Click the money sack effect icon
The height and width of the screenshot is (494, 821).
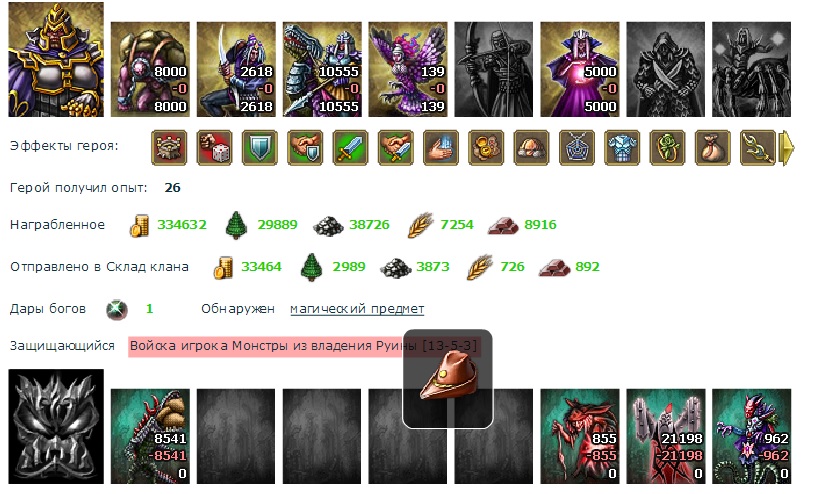click(x=712, y=148)
